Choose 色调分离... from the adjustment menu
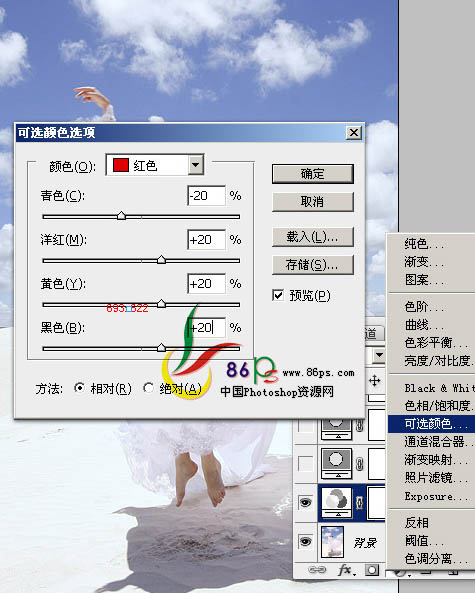Screen dimensions: 475x593 [432, 558]
